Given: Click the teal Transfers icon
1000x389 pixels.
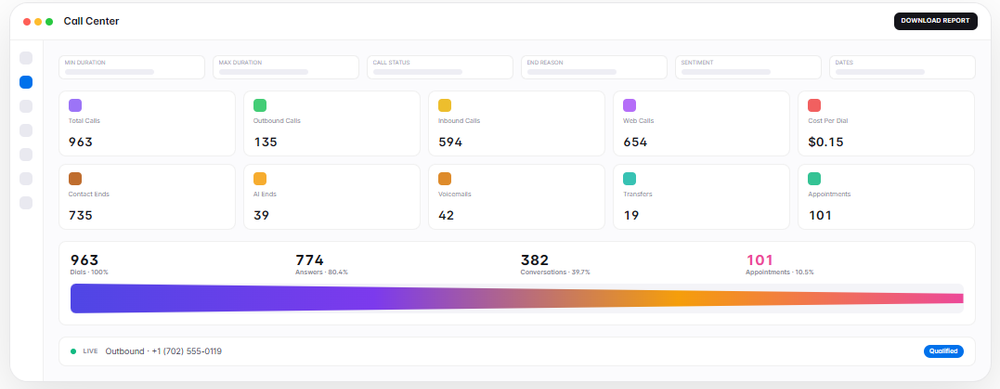Looking at the screenshot, I should [629, 179].
